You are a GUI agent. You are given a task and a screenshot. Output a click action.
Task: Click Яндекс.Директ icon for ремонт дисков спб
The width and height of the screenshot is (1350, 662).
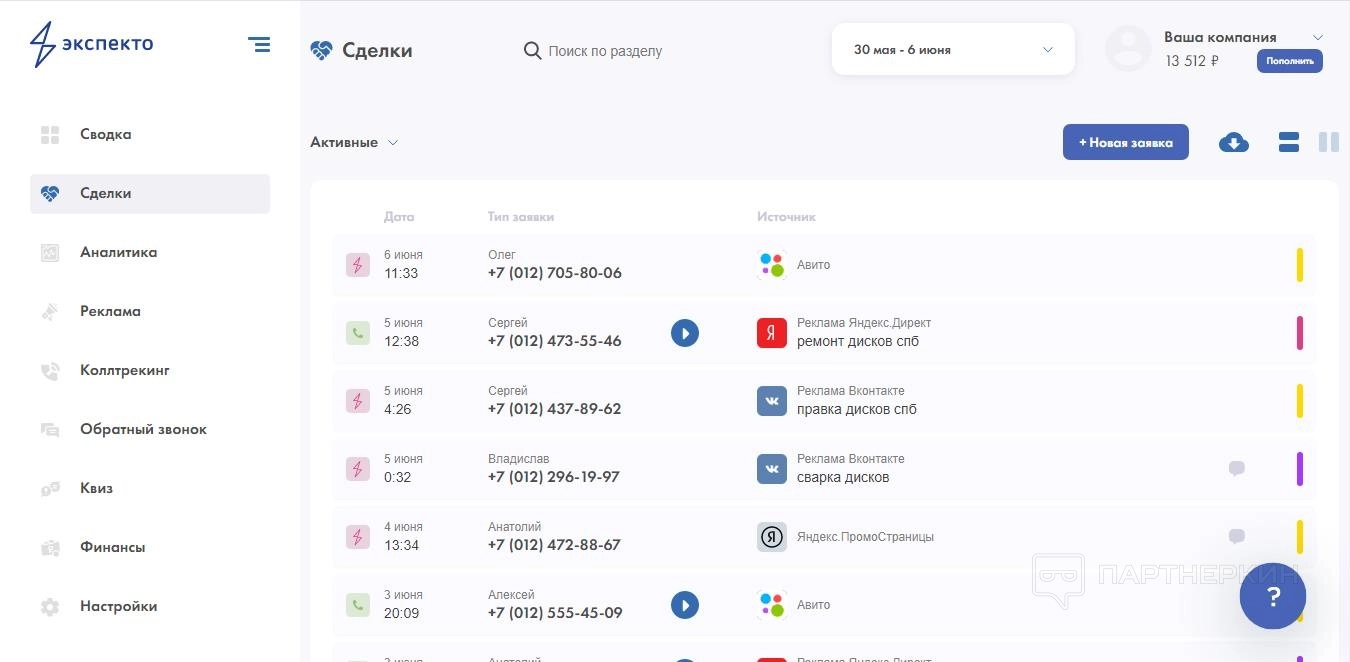pos(772,333)
